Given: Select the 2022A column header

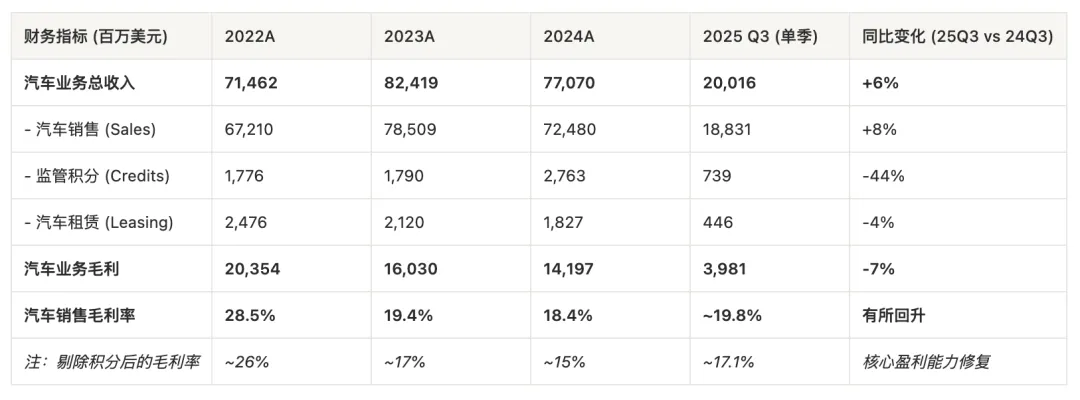Looking at the screenshot, I should point(249,37).
